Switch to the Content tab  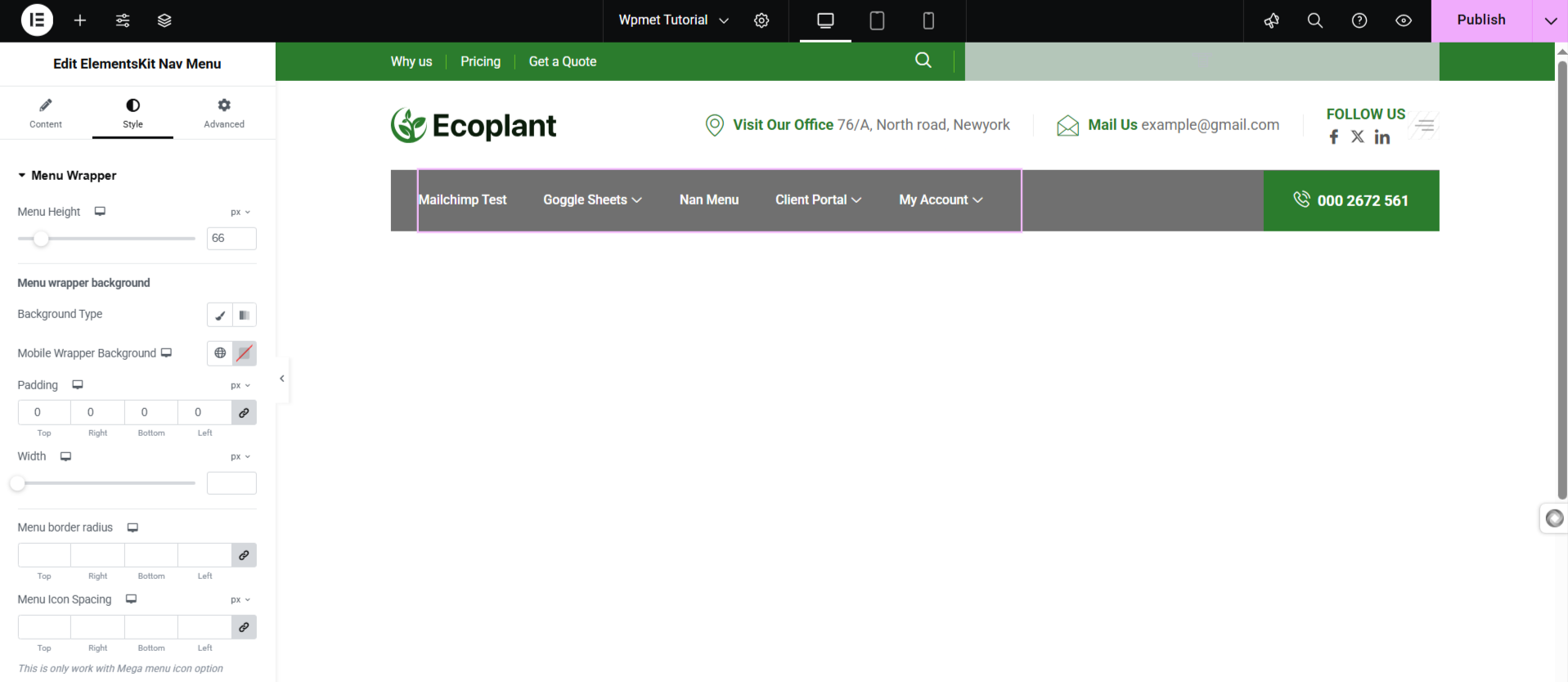point(46,113)
